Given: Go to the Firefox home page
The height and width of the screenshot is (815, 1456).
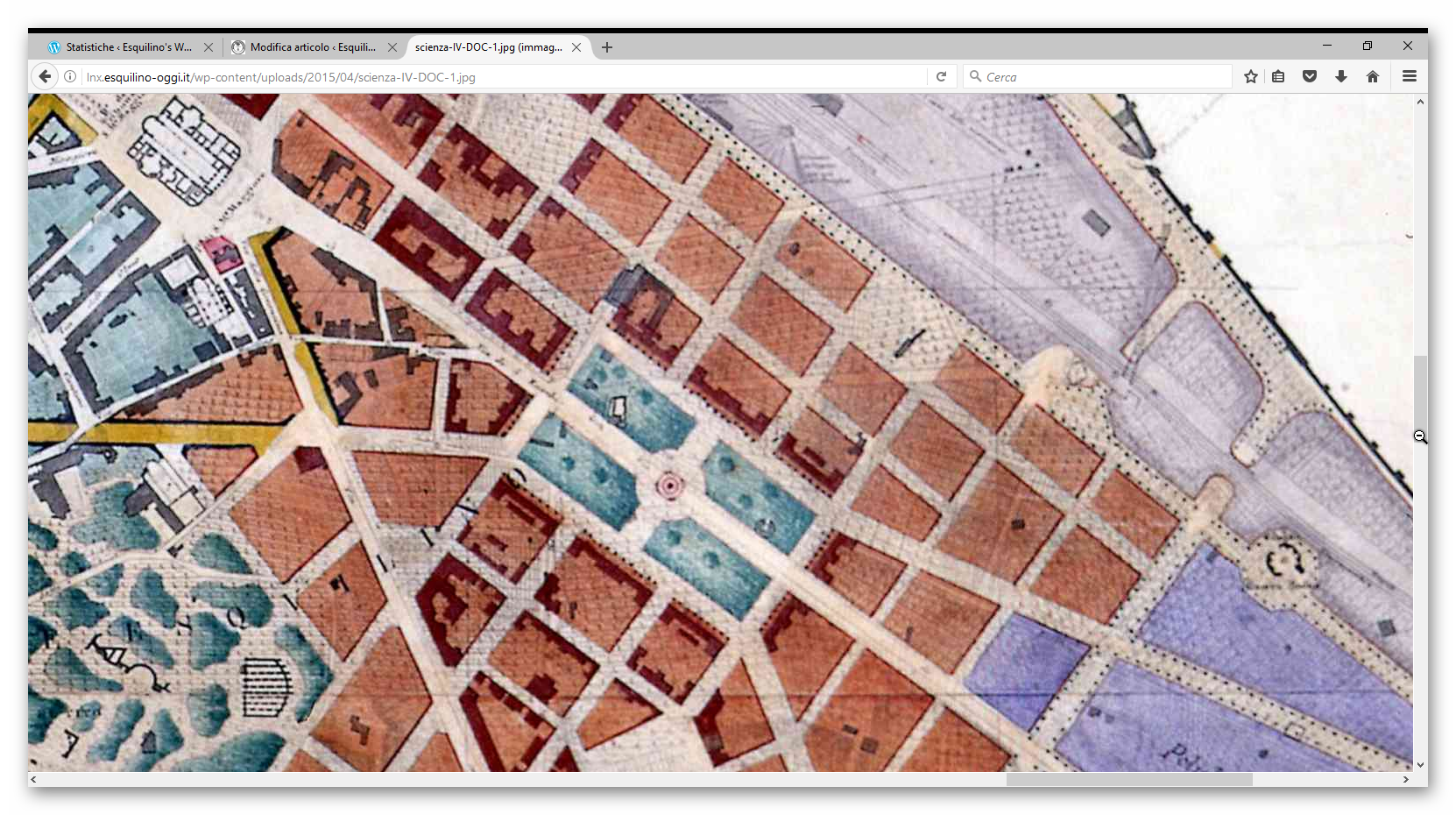Looking at the screenshot, I should click(x=1373, y=77).
